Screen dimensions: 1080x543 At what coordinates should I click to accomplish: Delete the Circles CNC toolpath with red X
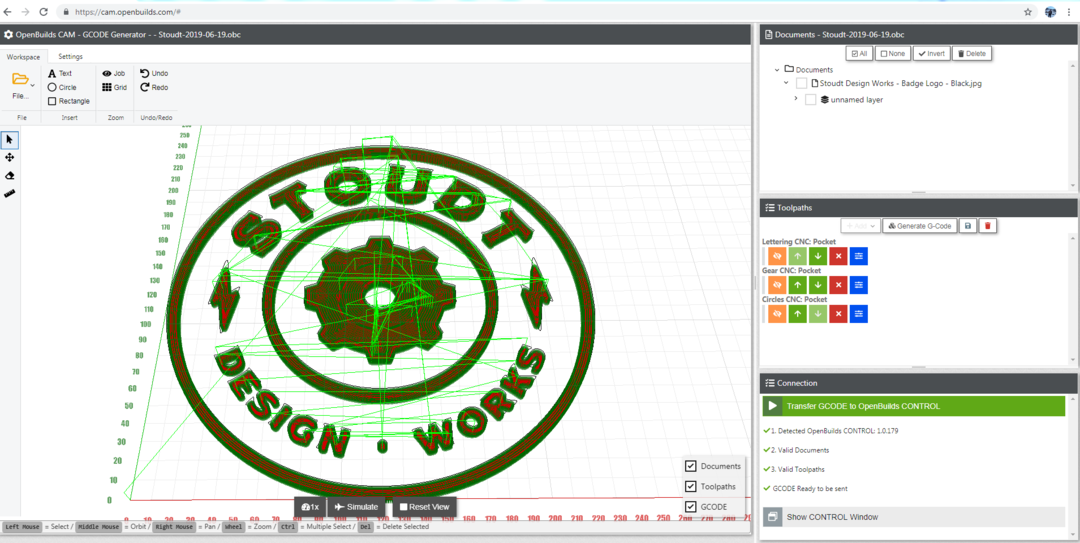click(x=838, y=314)
